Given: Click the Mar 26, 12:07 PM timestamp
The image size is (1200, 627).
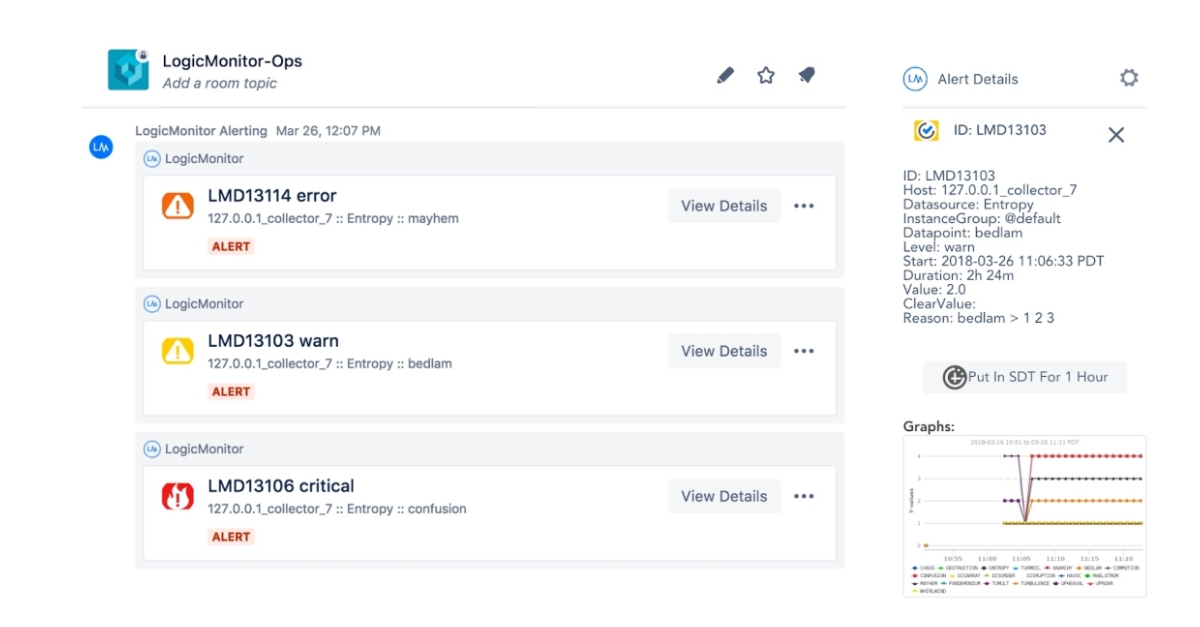Looking at the screenshot, I should click(328, 130).
